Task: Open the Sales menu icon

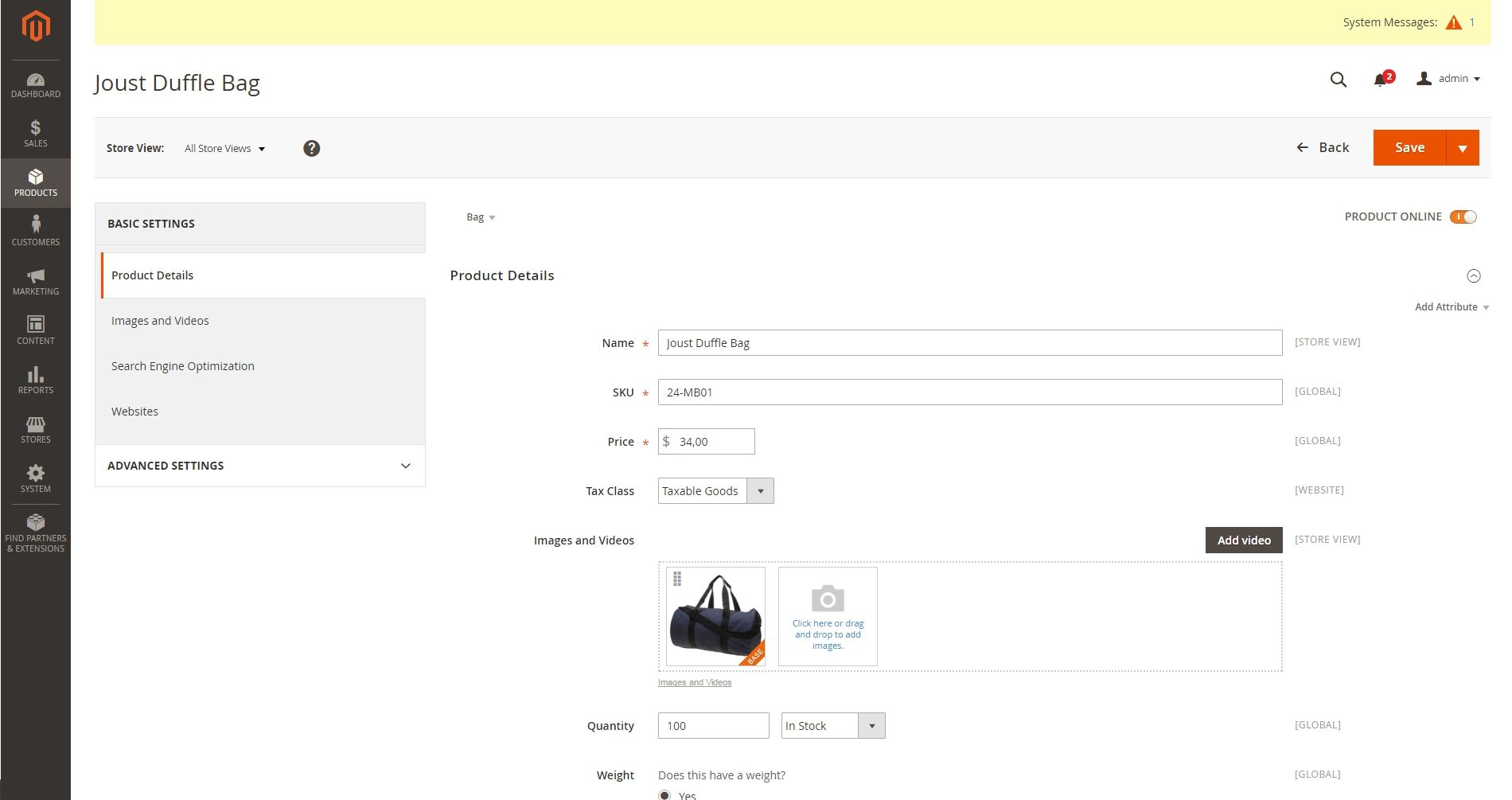Action: coord(35,134)
